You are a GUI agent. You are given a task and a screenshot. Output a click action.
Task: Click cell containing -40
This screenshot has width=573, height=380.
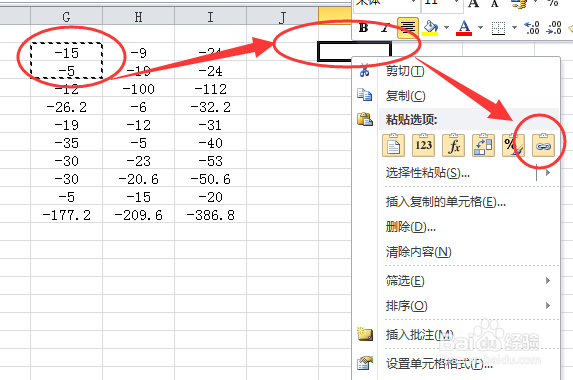(x=210, y=143)
